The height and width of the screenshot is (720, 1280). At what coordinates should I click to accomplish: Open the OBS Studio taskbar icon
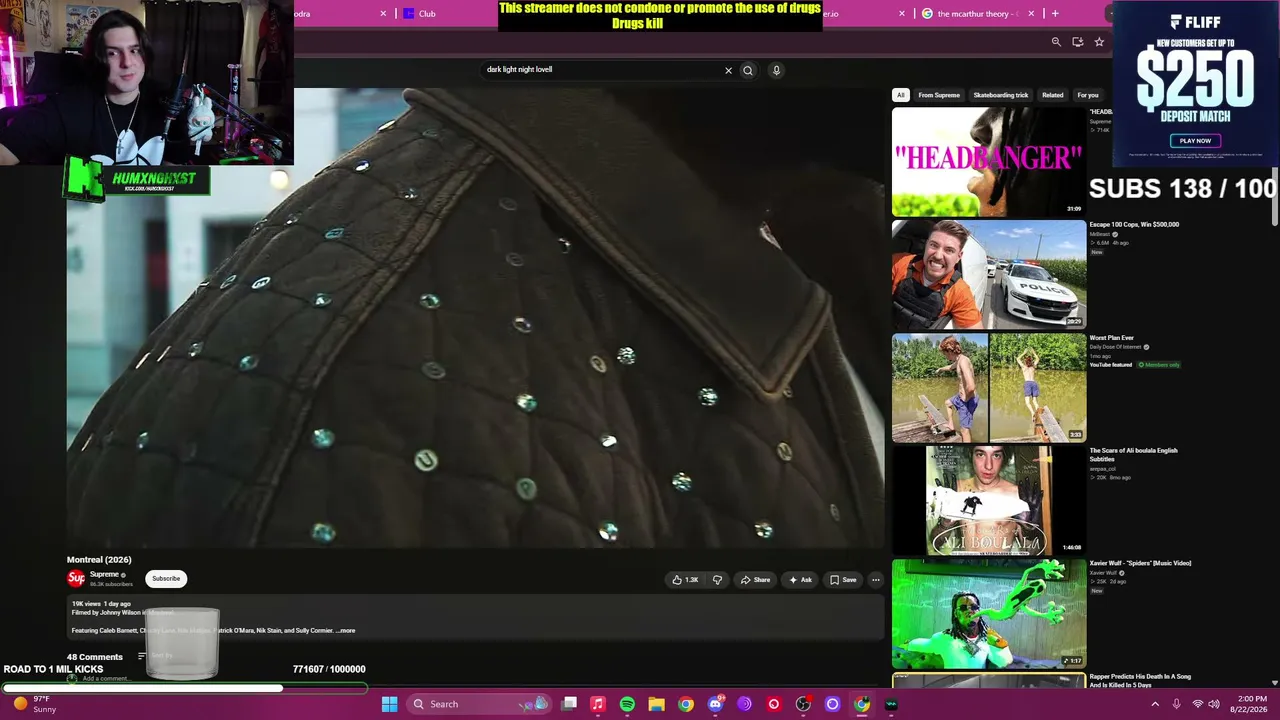coord(803,704)
